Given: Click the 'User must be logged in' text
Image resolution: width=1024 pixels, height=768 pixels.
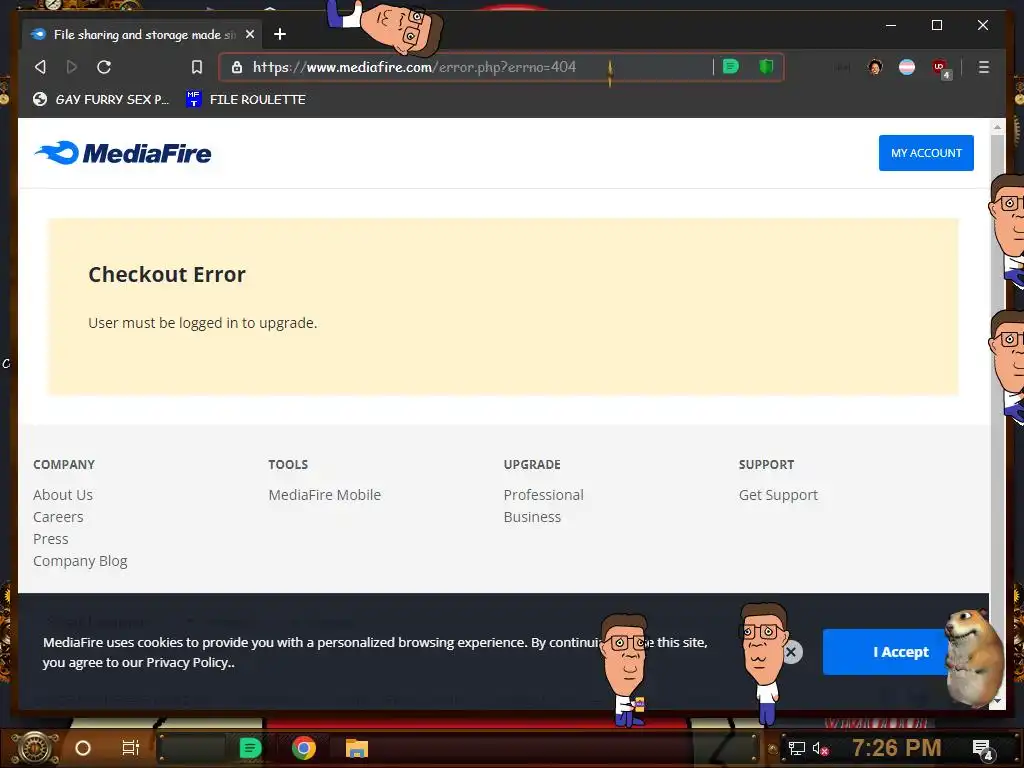Looking at the screenshot, I should tap(202, 323).
